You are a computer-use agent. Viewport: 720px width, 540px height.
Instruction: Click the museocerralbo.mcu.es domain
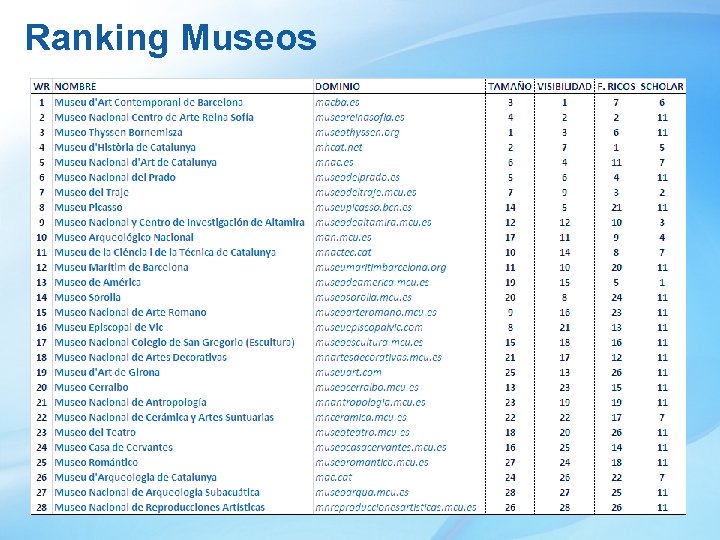367,388
